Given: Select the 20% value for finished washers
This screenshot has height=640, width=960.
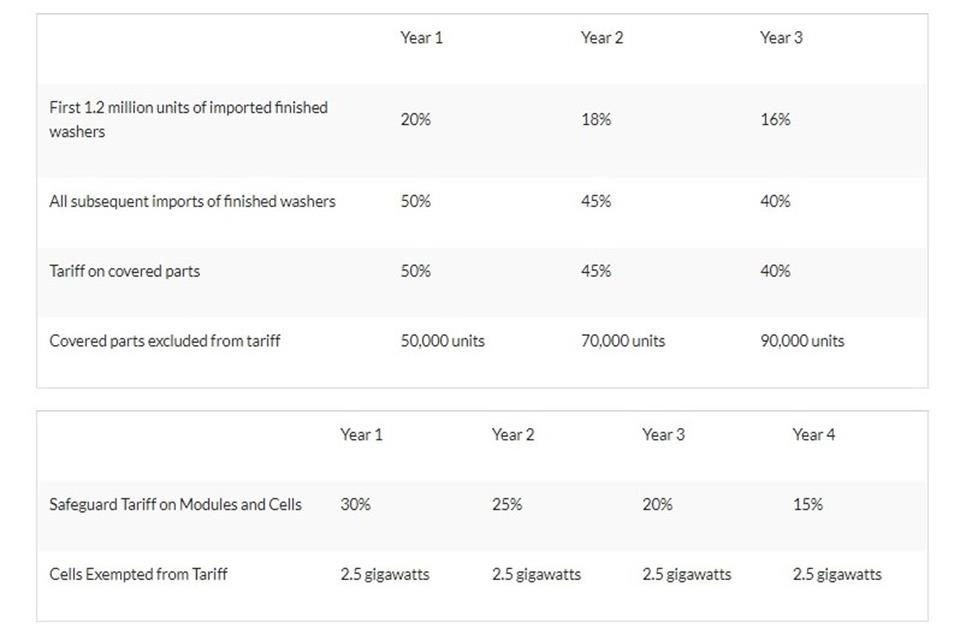Looking at the screenshot, I should click(x=416, y=119).
